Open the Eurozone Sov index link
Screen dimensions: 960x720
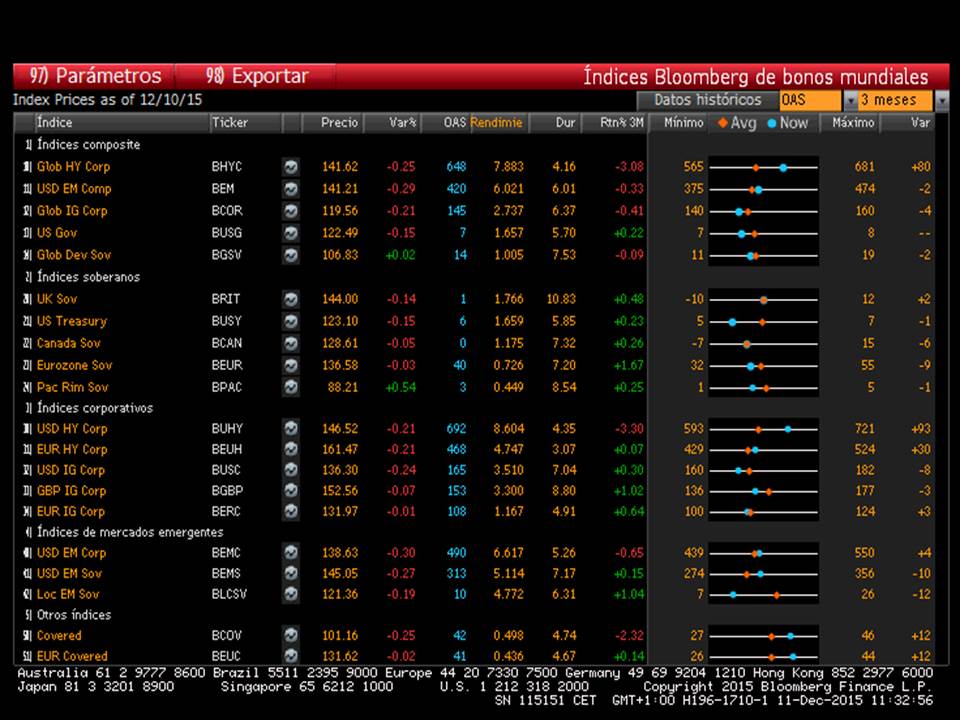pos(74,365)
